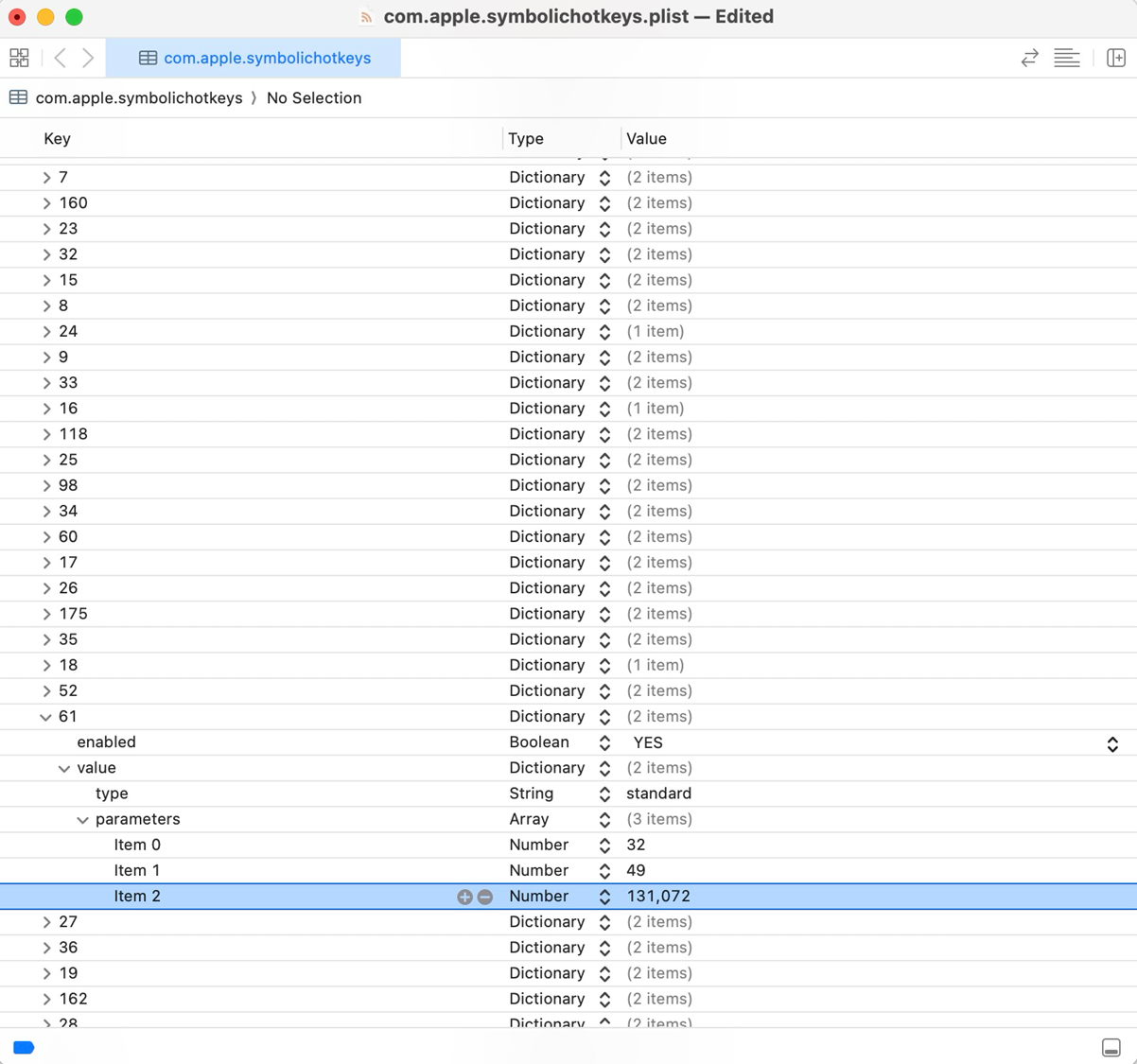This screenshot has width=1137, height=1064.
Task: Click the file icon in the window title
Action: [367, 17]
